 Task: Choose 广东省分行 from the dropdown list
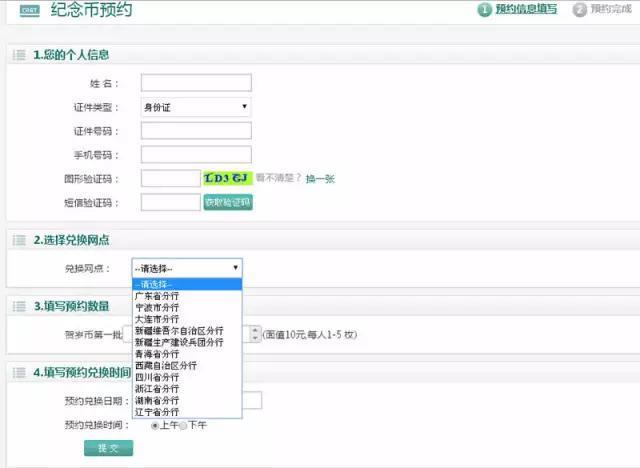(157, 296)
